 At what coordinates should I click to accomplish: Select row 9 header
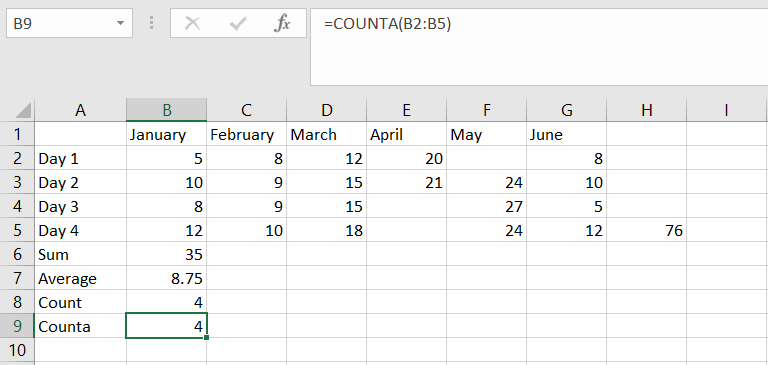point(17,326)
